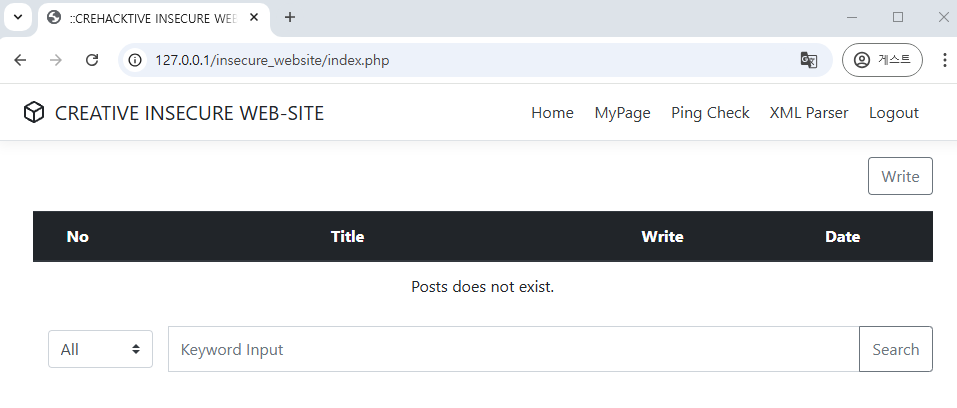Click the Logout link
The width and height of the screenshot is (957, 408).
coord(894,113)
